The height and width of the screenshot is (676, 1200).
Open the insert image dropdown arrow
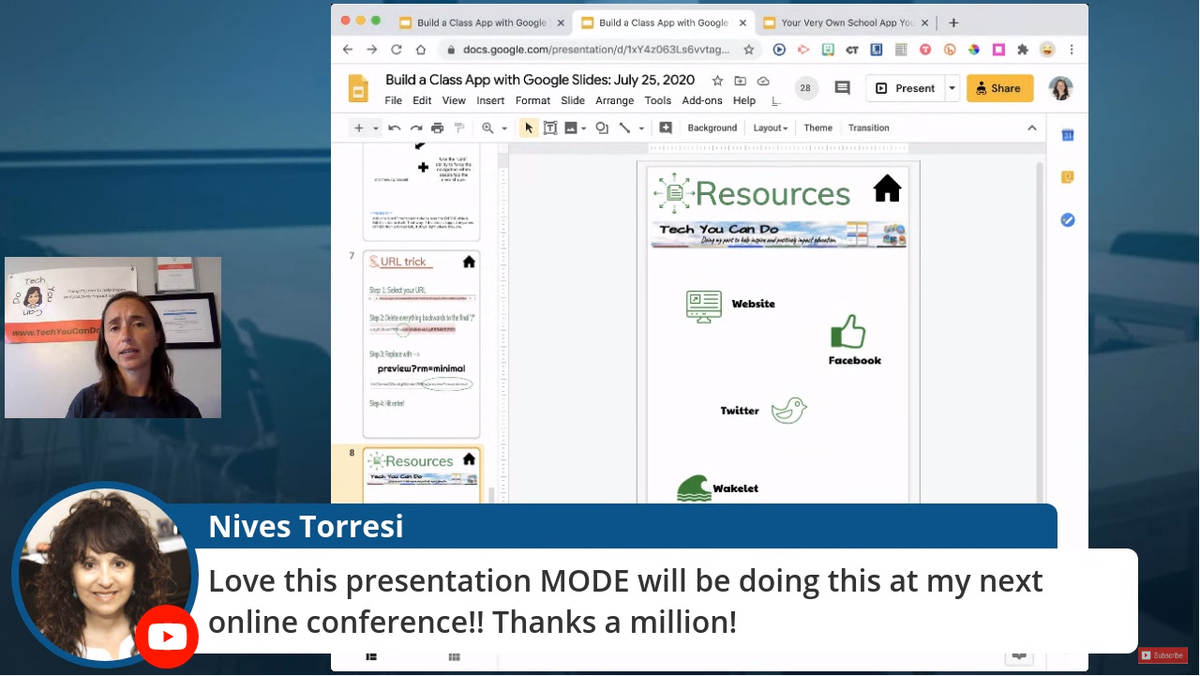[x=584, y=128]
